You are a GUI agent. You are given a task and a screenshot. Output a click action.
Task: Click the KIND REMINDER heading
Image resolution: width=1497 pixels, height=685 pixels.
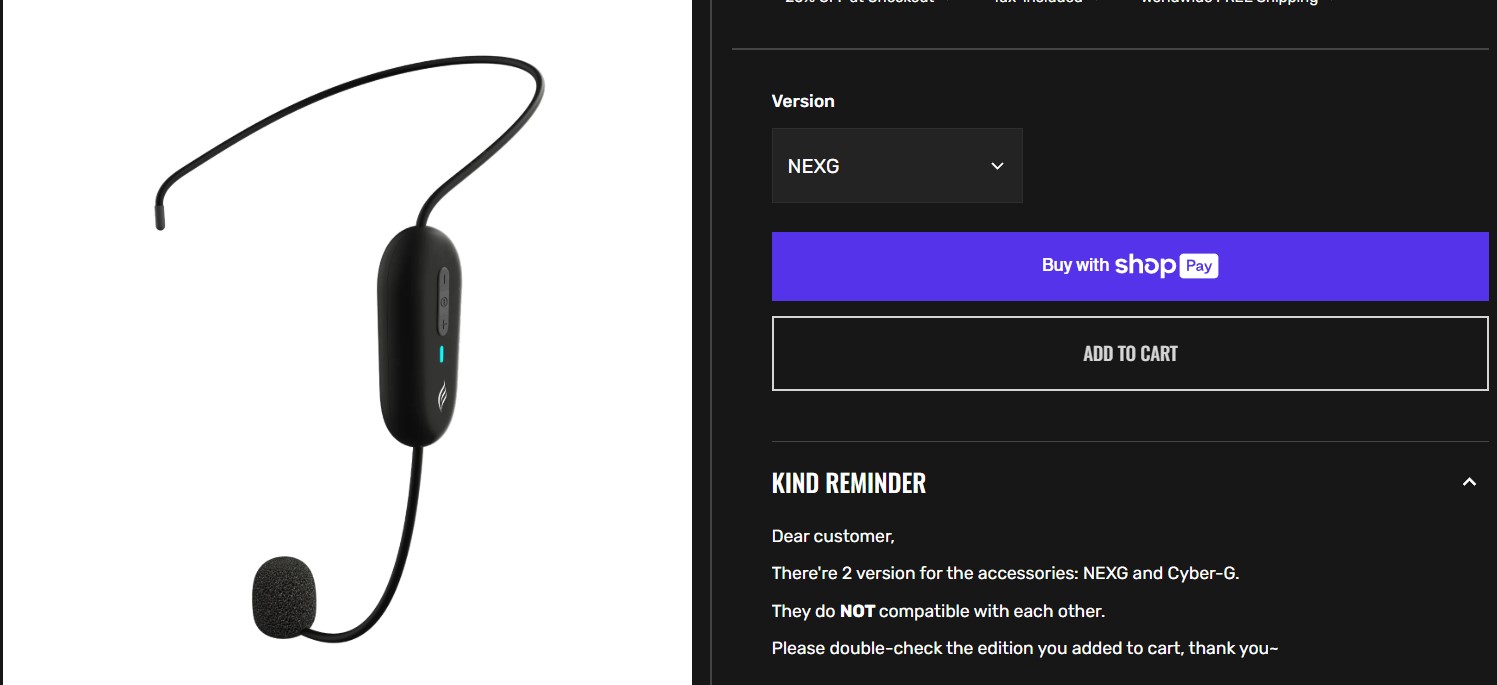(849, 483)
